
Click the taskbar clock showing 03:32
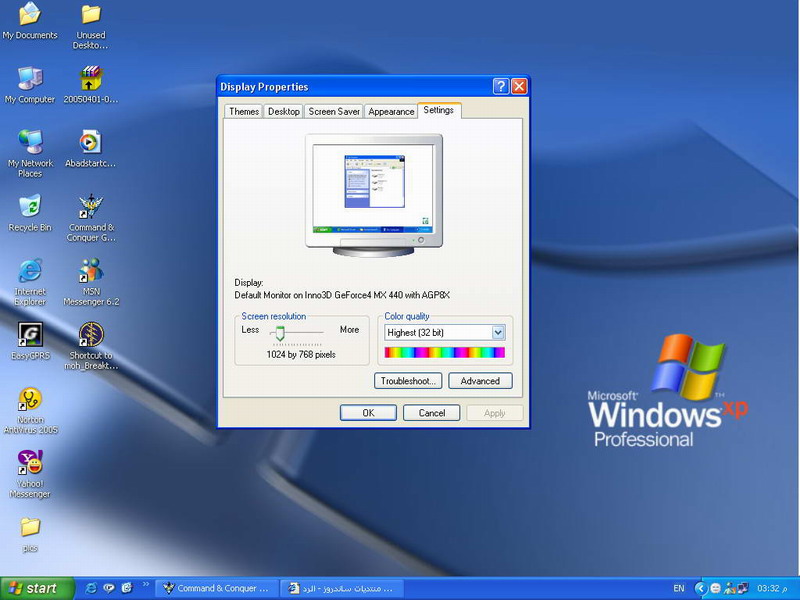(x=772, y=588)
